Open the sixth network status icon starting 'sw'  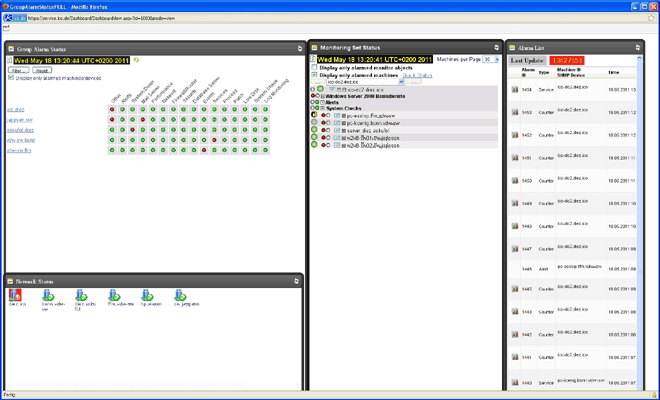pyautogui.click(x=180, y=295)
